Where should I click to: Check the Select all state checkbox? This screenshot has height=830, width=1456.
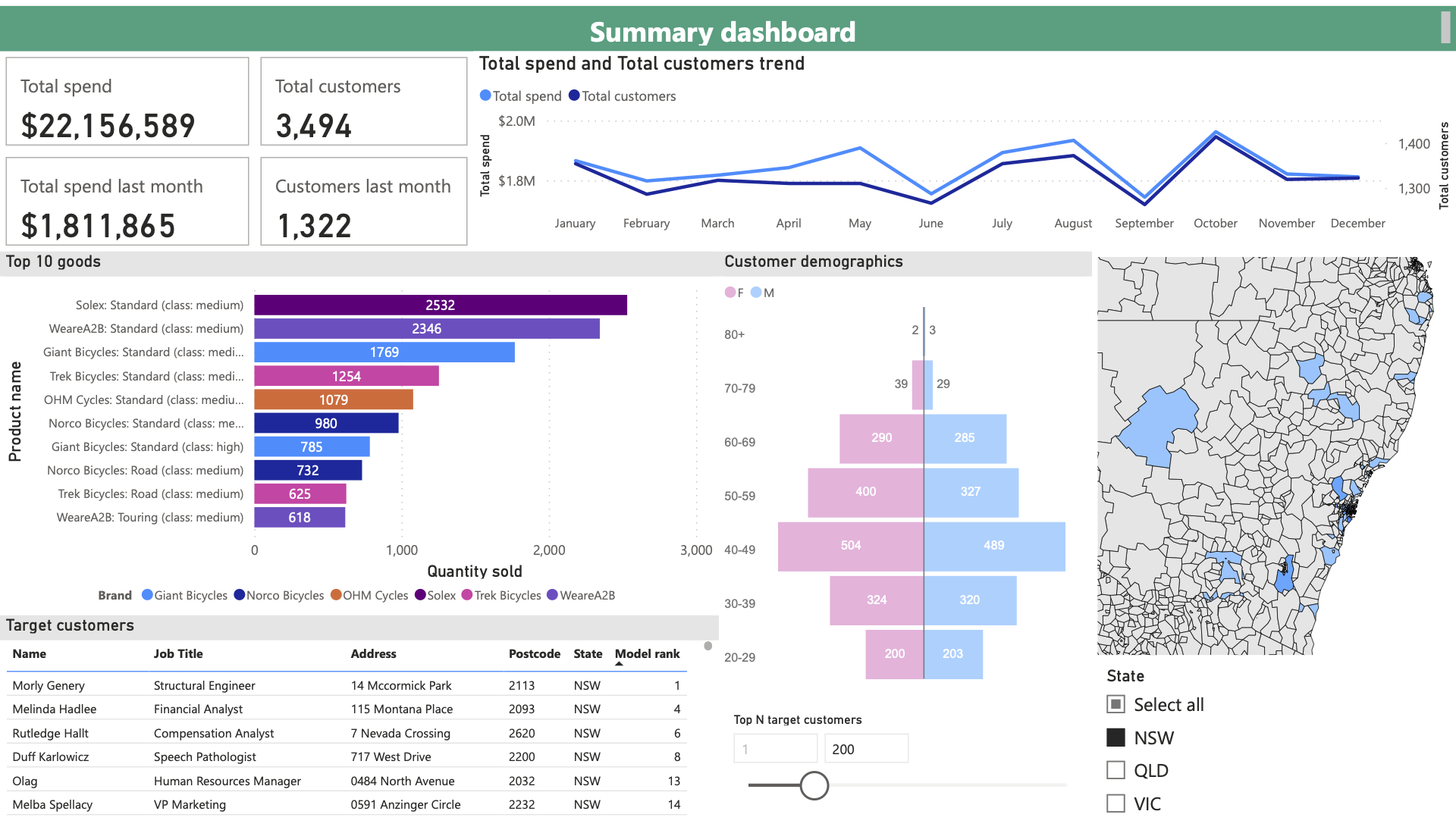[1116, 704]
